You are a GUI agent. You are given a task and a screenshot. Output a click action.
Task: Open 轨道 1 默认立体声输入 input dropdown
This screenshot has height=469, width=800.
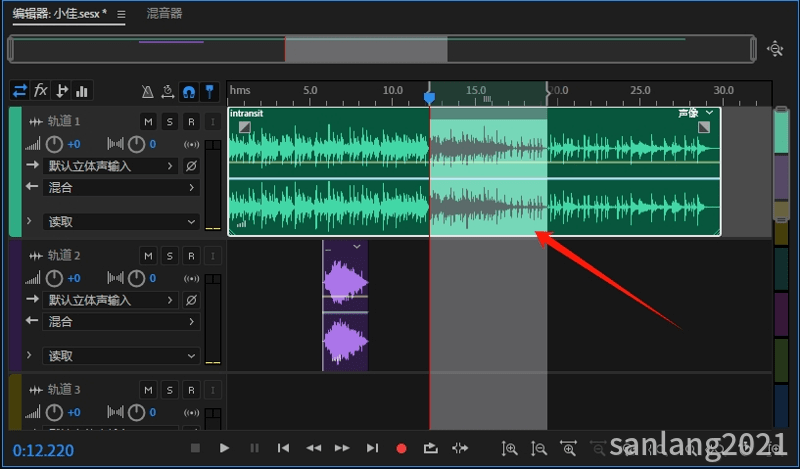[110, 166]
